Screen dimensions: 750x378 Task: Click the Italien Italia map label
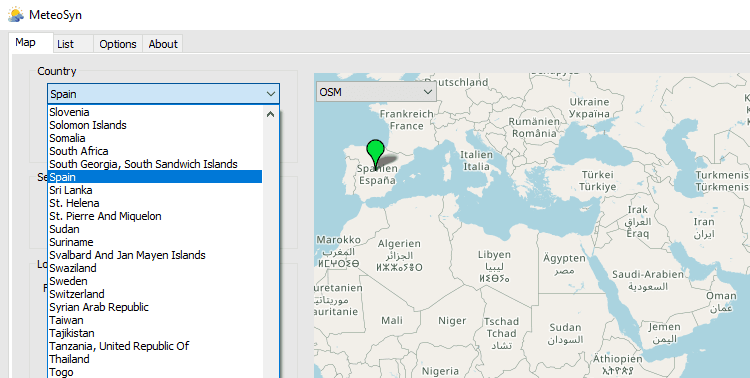tap(476, 160)
